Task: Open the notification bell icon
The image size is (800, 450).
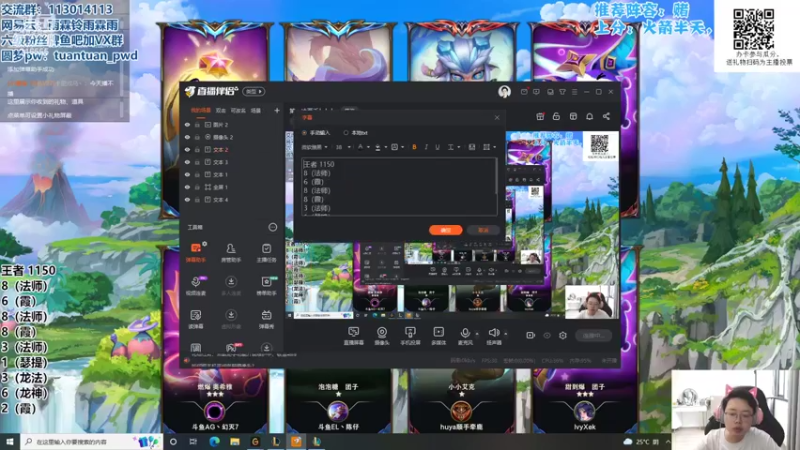Action: [x=589, y=116]
